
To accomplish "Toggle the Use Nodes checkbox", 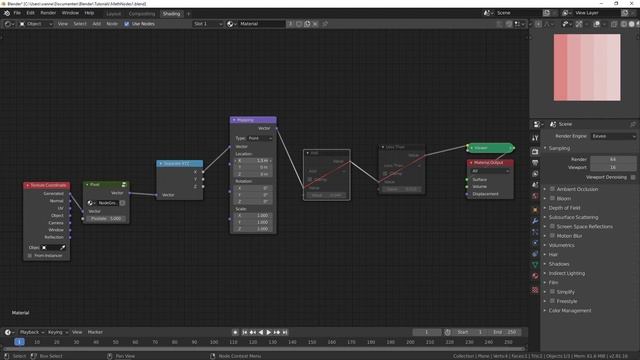I will point(127,24).
